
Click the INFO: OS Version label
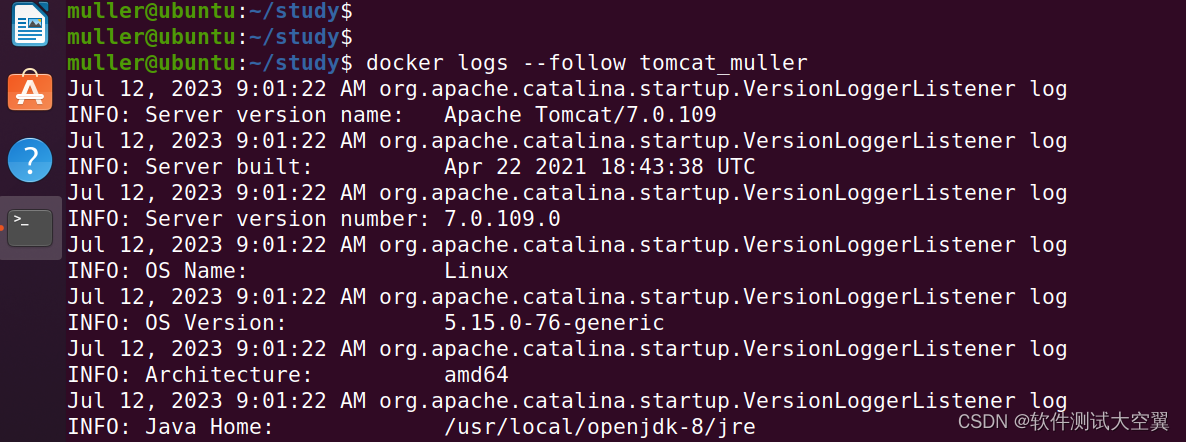point(177,323)
